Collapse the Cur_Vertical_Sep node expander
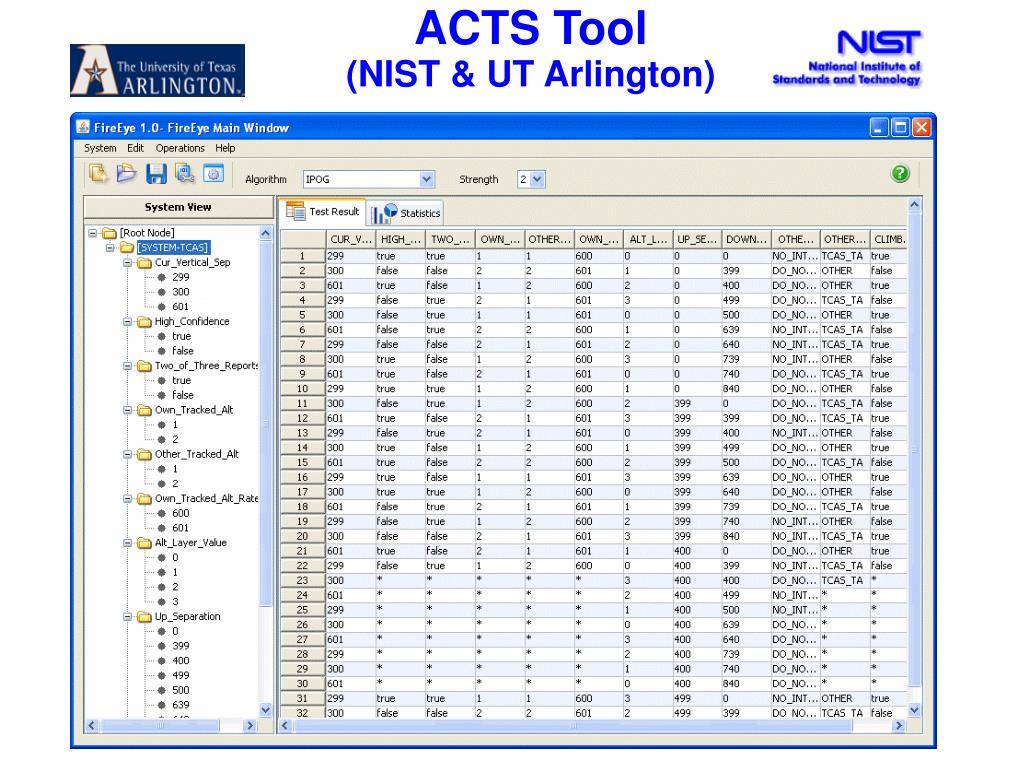This screenshot has height=767, width=1023. pyautogui.click(x=128, y=262)
